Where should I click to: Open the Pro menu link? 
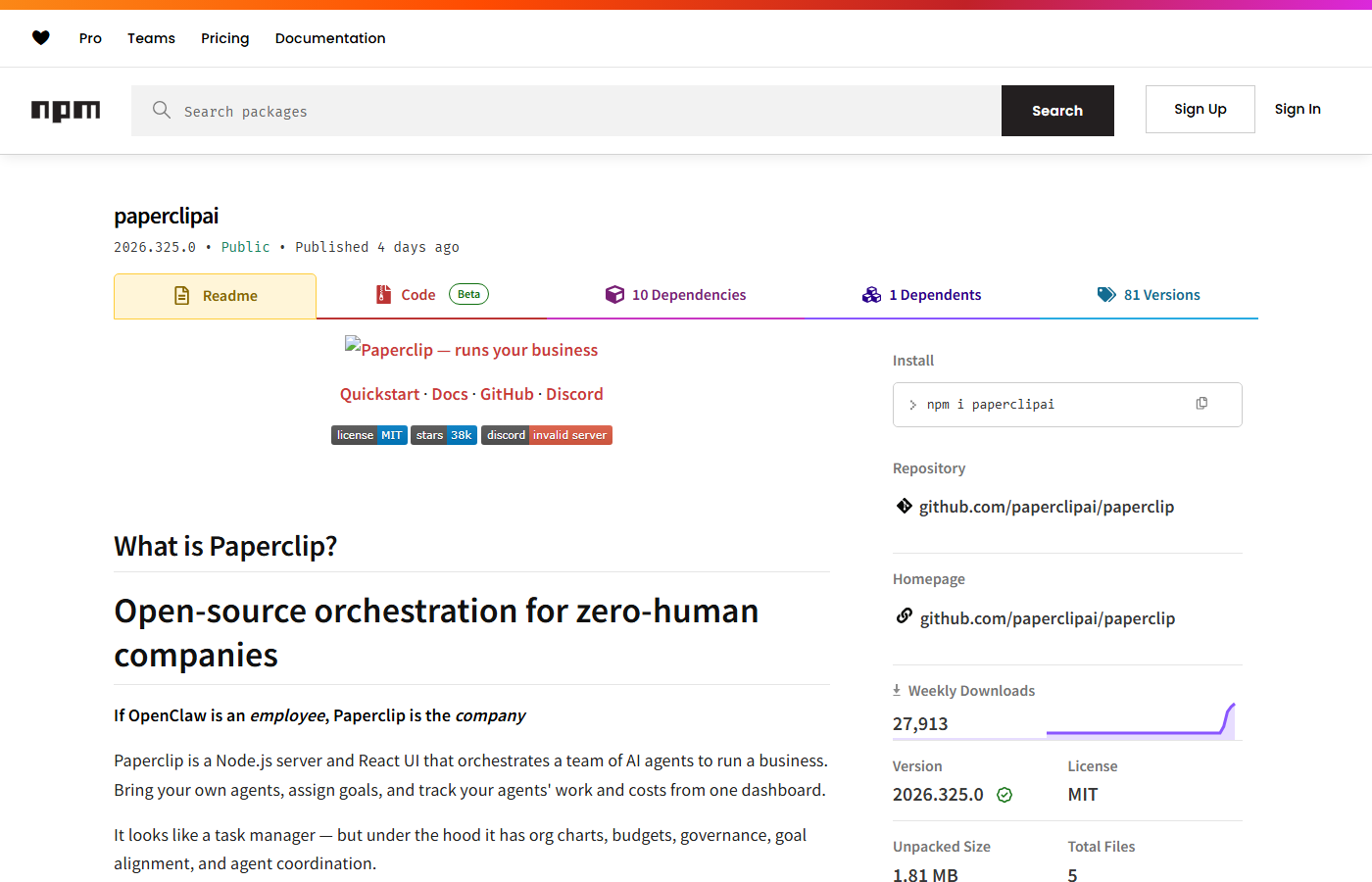point(90,38)
